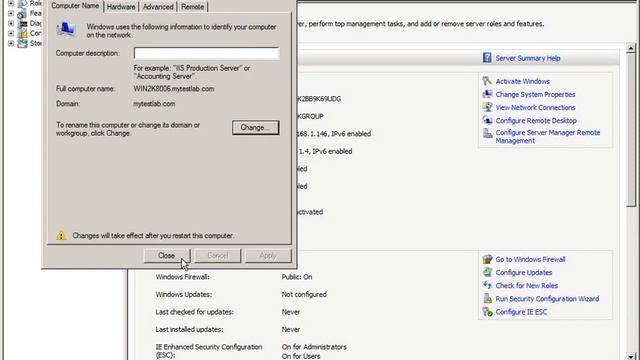Open the Hardware tab

tap(121, 7)
